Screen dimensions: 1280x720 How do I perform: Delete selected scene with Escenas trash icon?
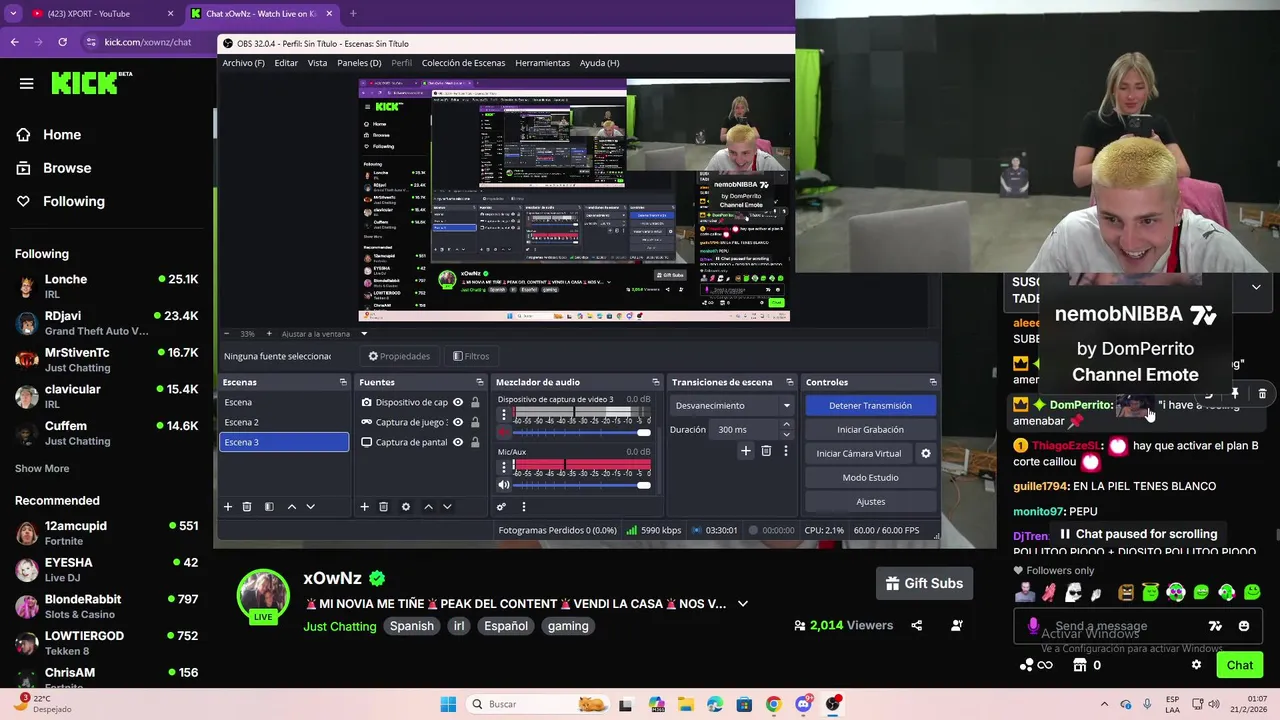point(247,507)
